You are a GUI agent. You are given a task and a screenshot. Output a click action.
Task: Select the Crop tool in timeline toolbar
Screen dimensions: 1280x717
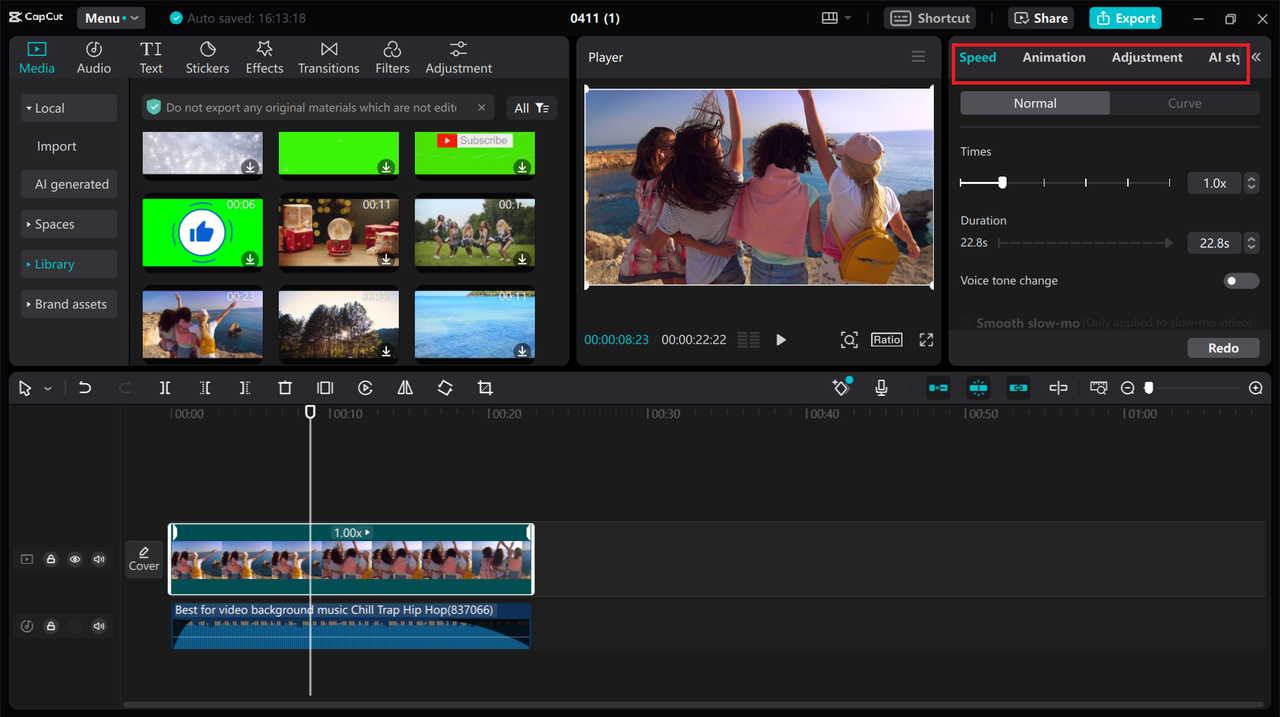(x=485, y=388)
